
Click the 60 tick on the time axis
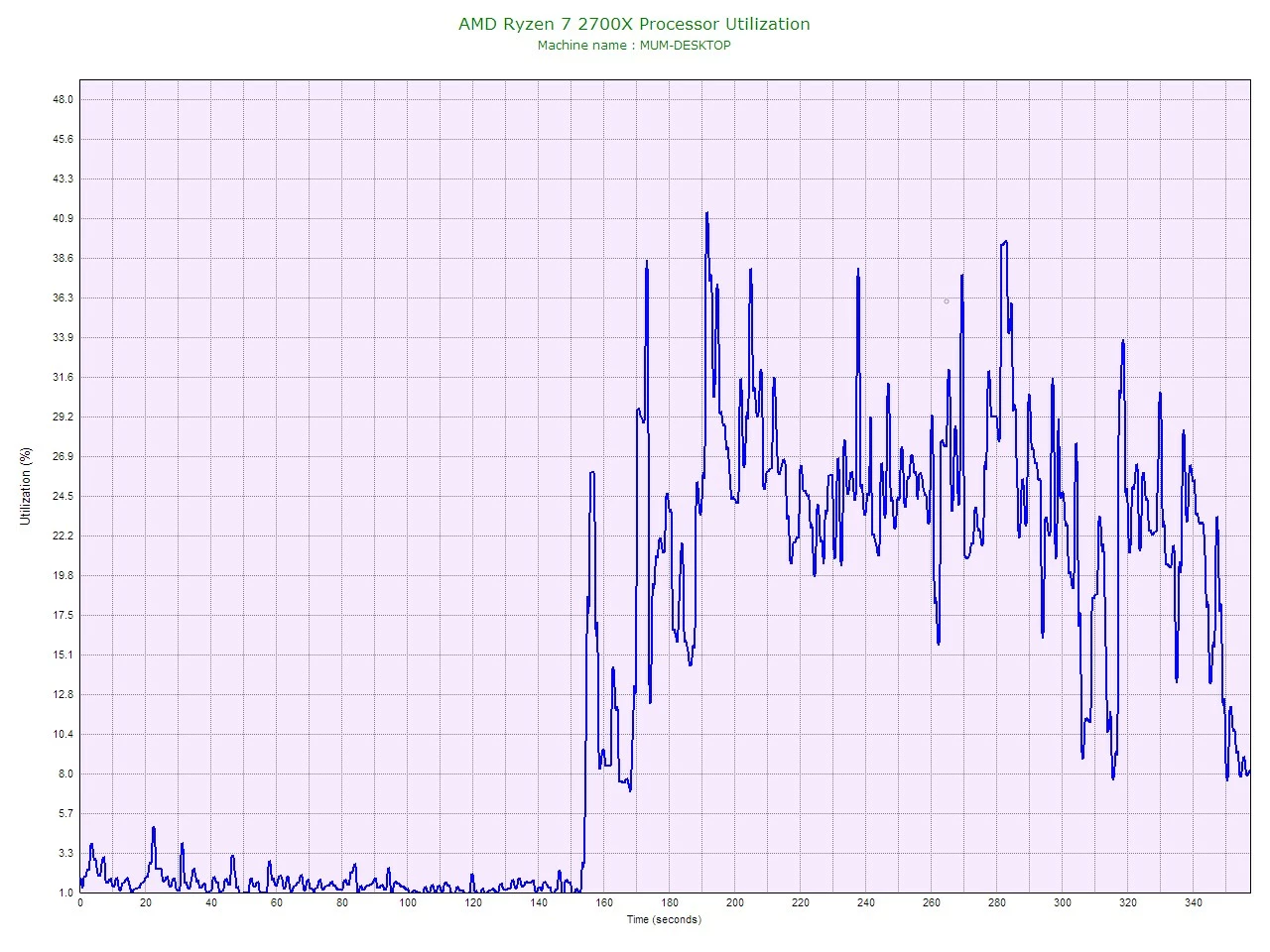tap(277, 902)
